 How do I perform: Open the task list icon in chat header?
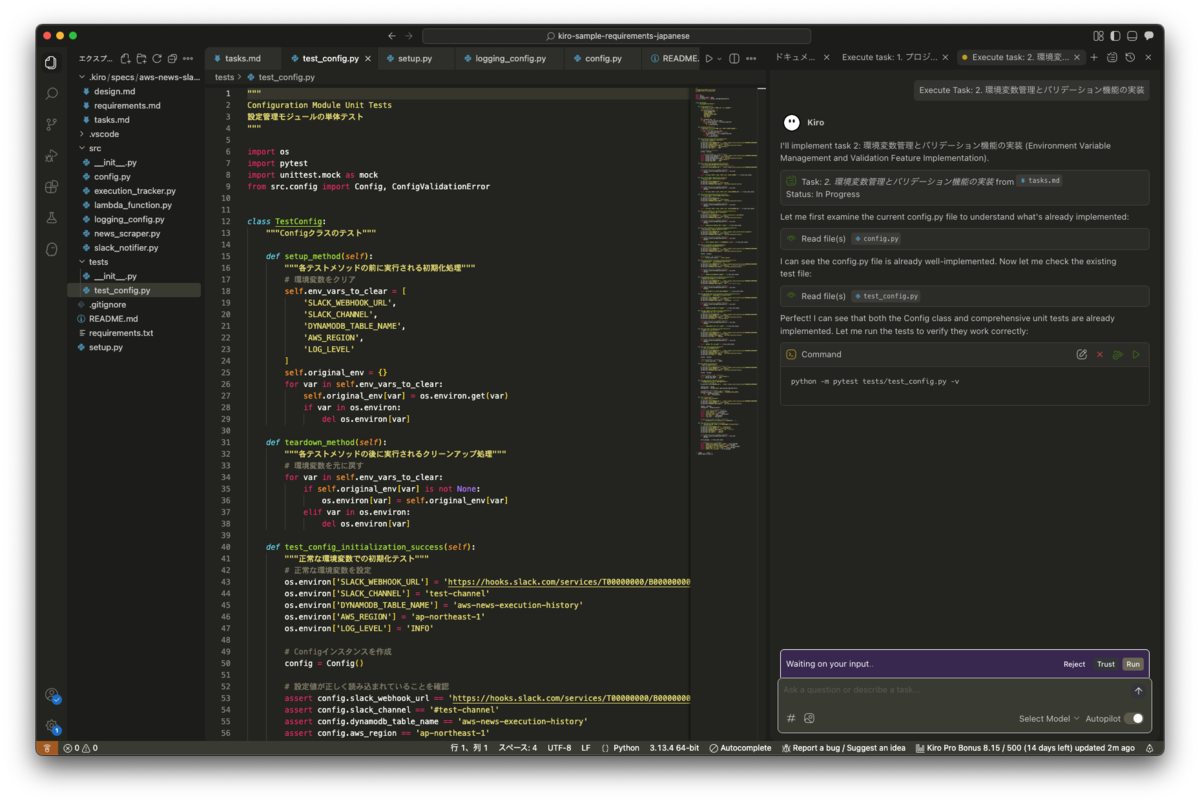[1112, 58]
